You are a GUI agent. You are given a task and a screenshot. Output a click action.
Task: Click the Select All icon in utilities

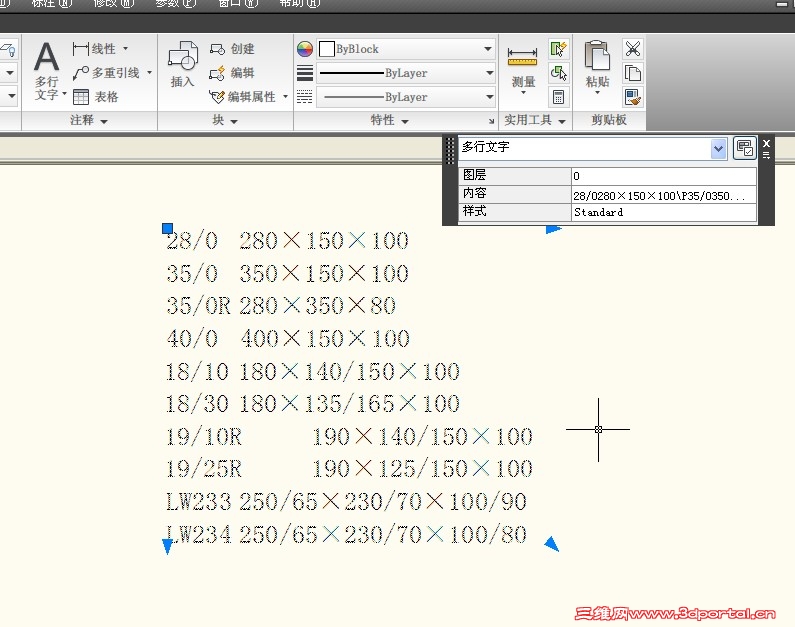point(558,73)
